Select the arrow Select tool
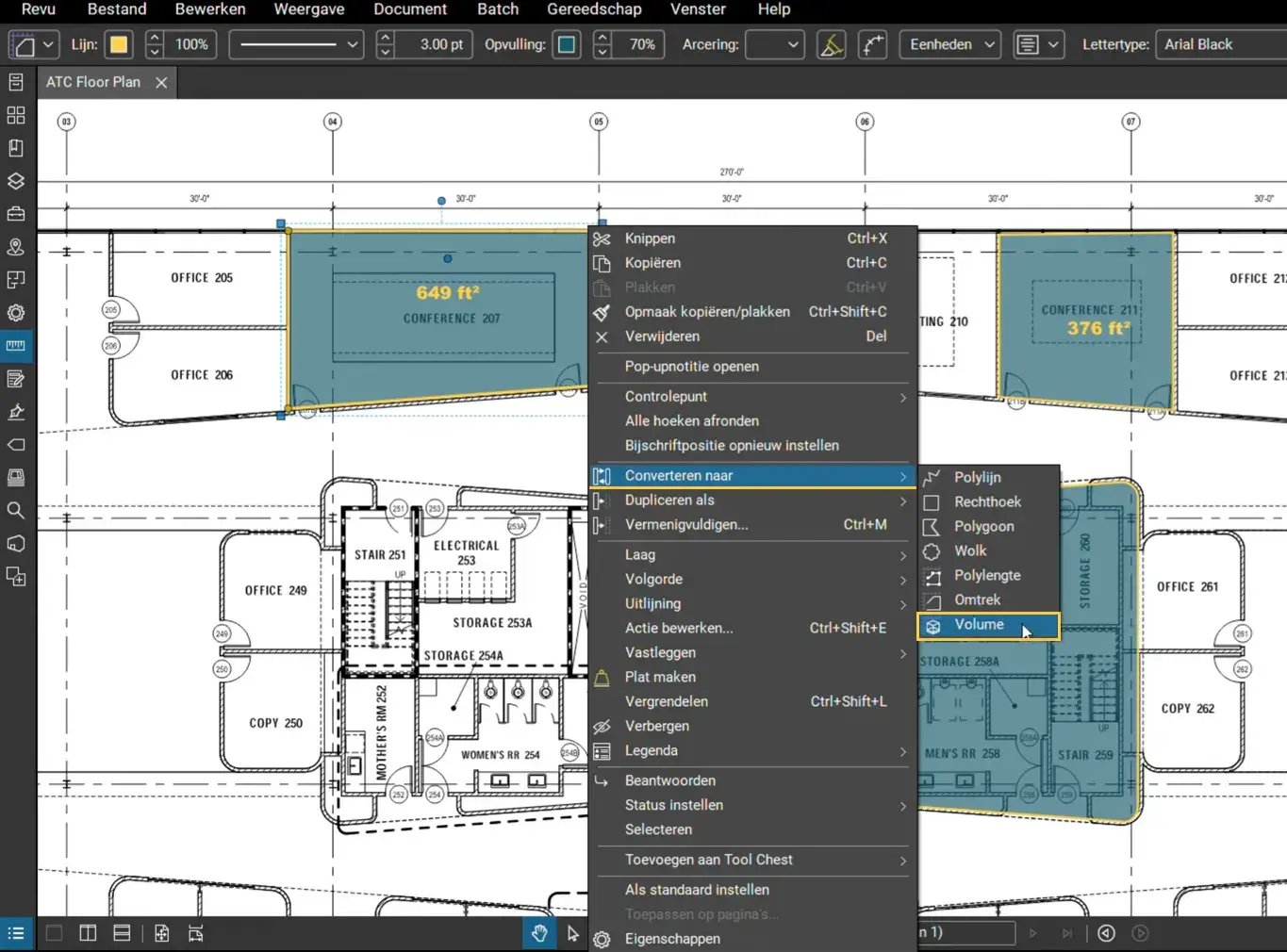 pyautogui.click(x=572, y=933)
